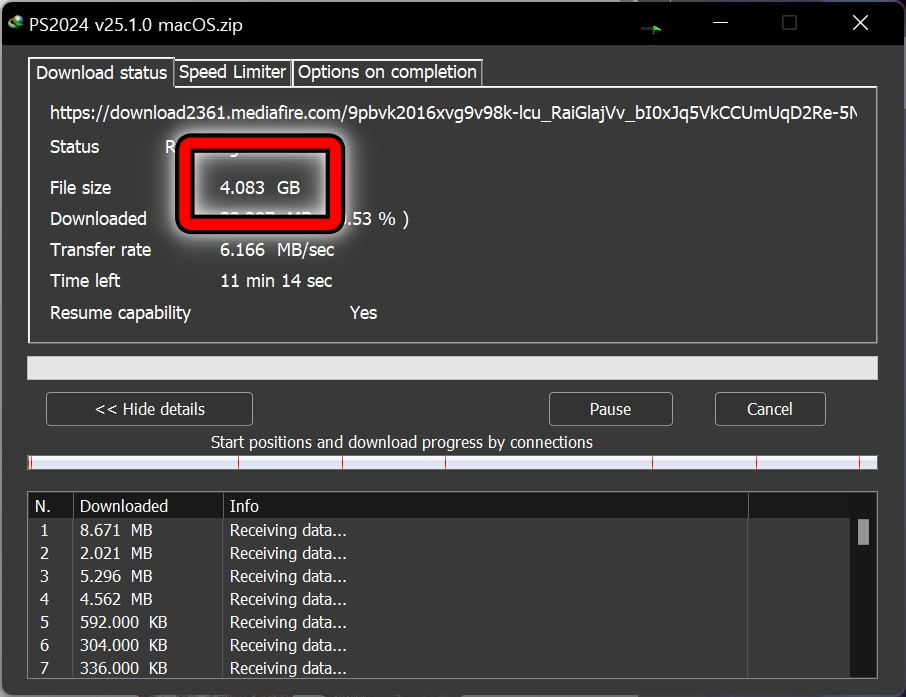Click the IDM icon in title bar

point(15,23)
